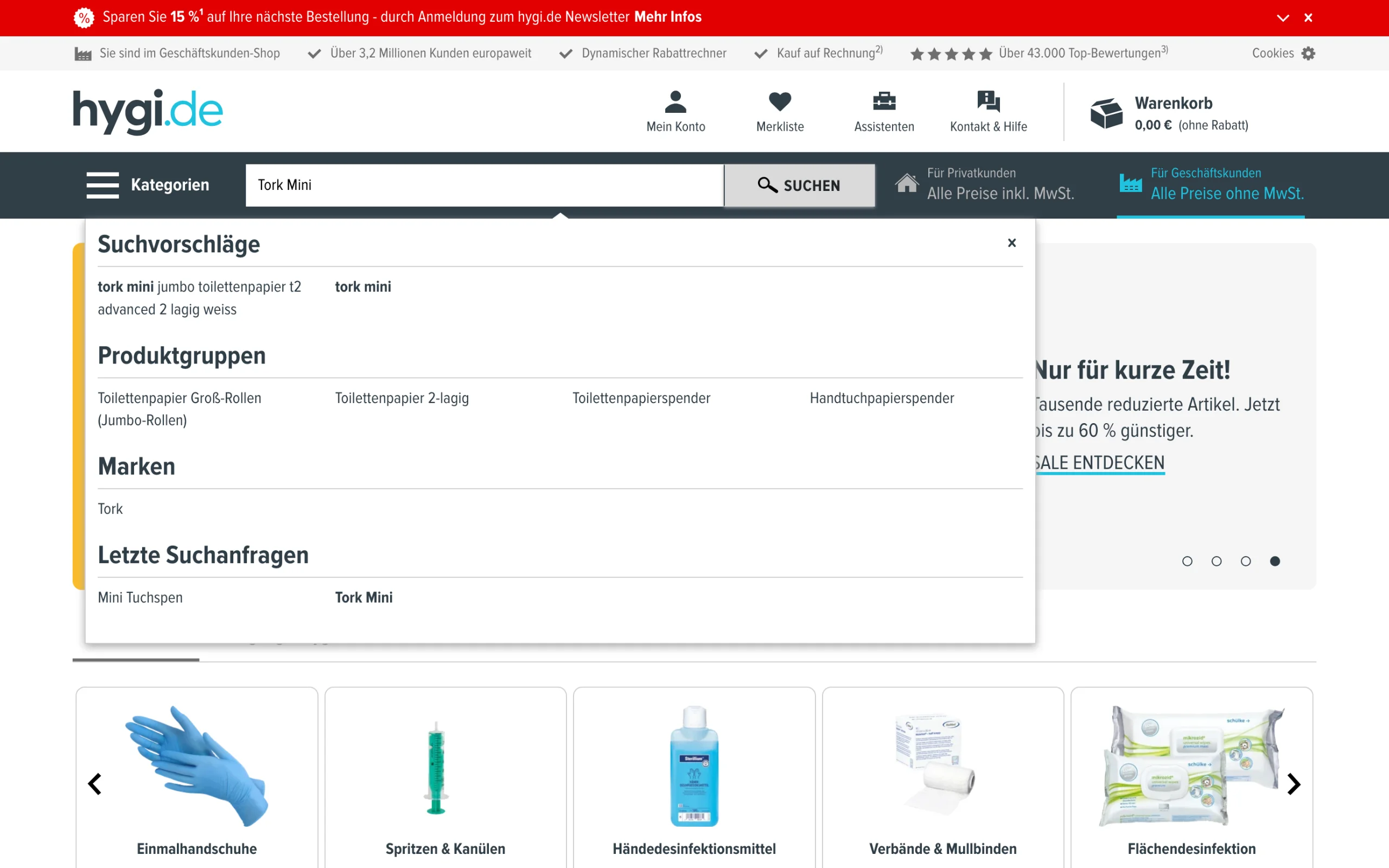This screenshot has height=868, width=1389.
Task: Go to previous category carousel items
Action: 95,783
